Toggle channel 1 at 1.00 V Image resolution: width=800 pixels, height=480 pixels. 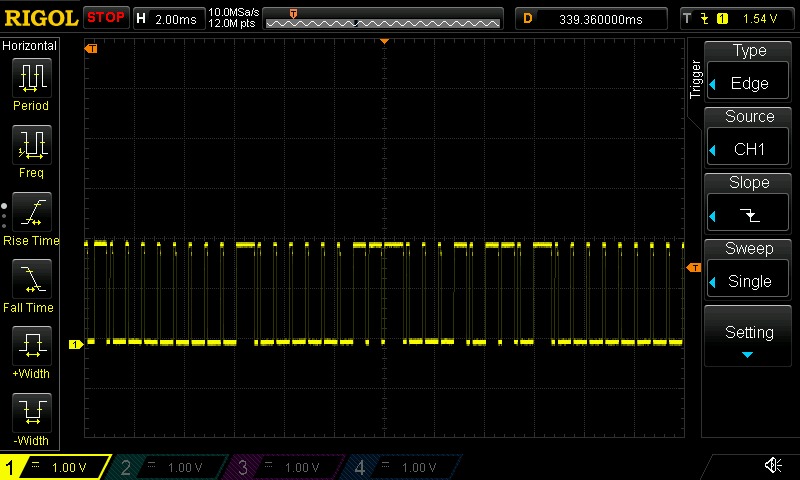(x=55, y=467)
